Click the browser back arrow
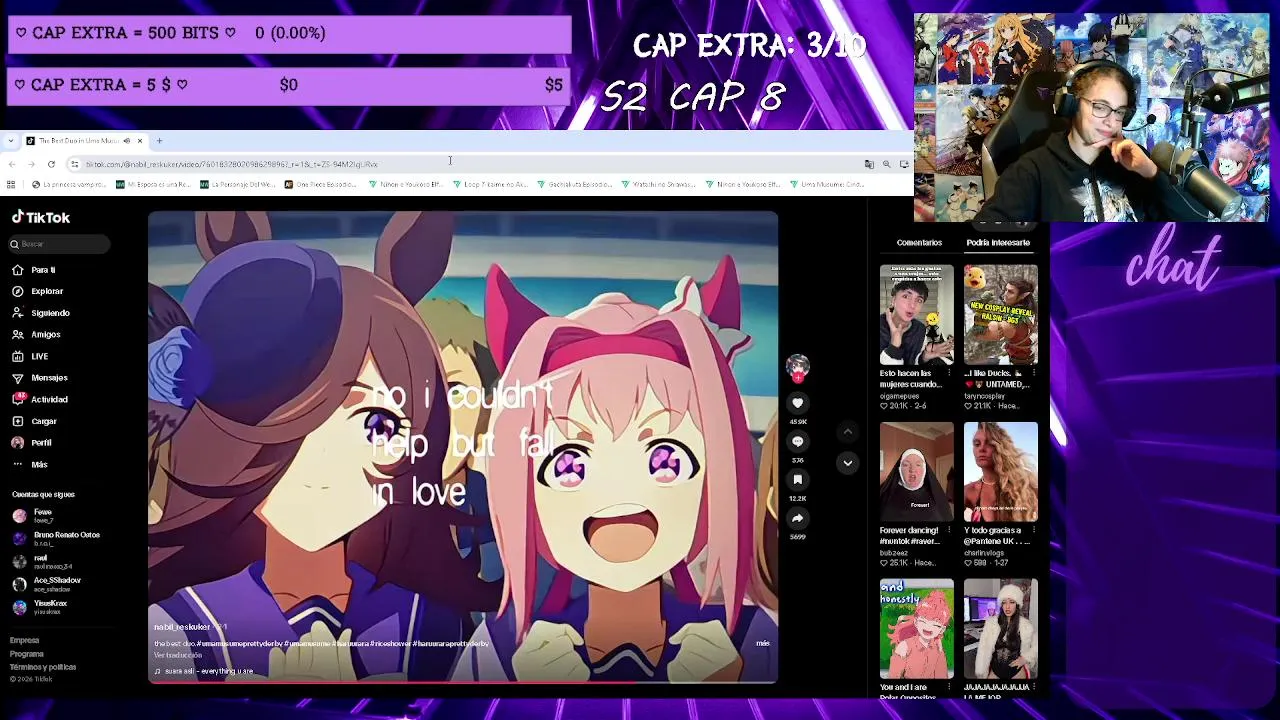This screenshot has width=1280, height=720. tap(12, 164)
